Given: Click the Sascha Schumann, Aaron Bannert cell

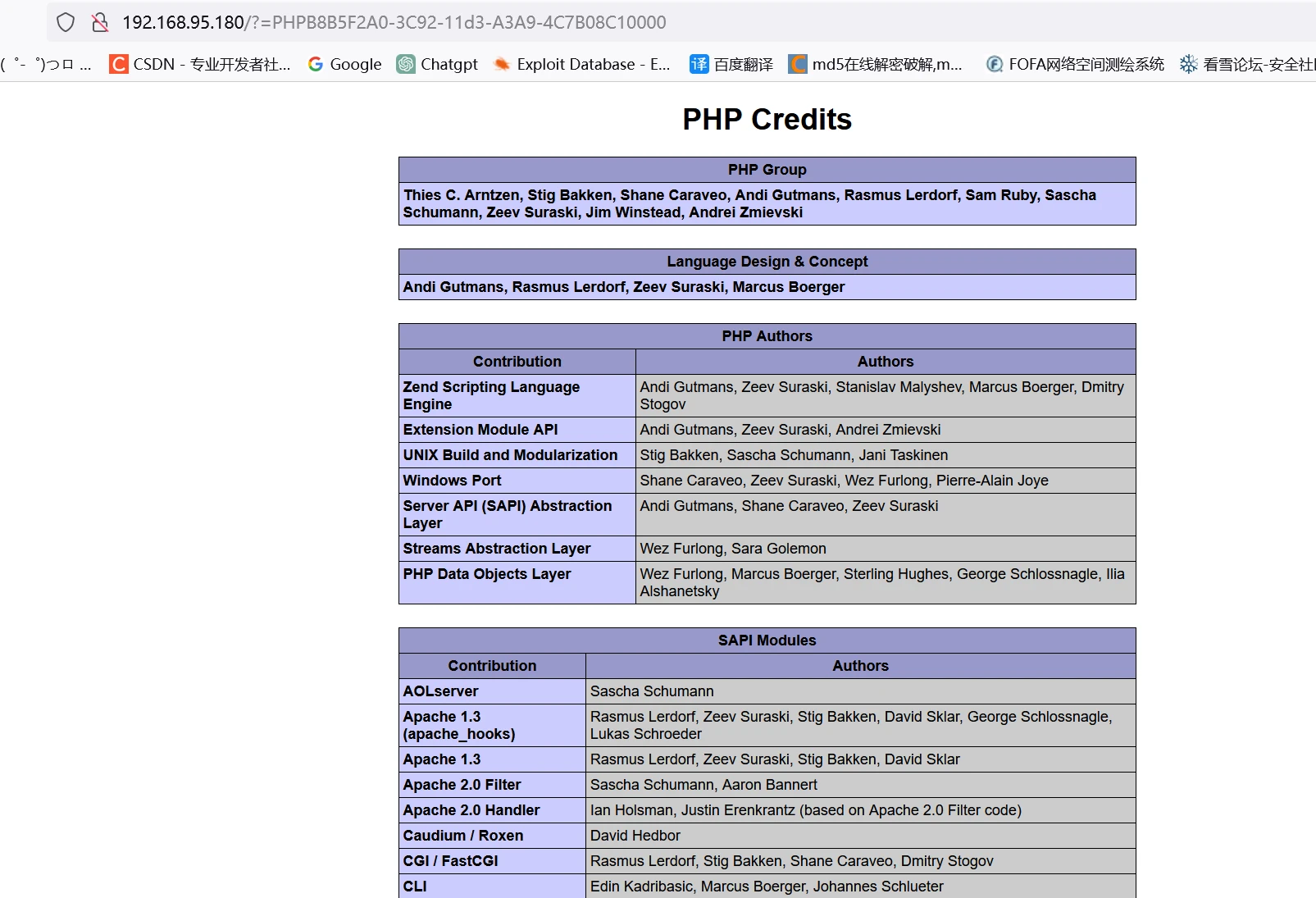Looking at the screenshot, I should coord(861,785).
